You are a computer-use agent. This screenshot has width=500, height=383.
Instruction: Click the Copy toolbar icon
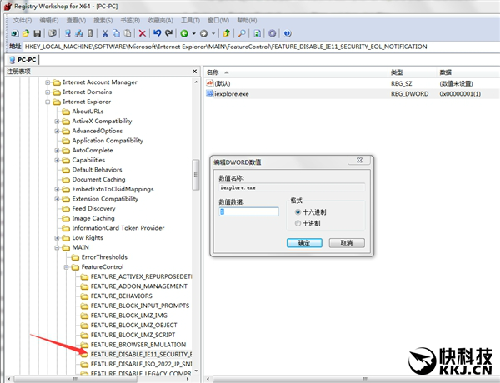point(116,33)
